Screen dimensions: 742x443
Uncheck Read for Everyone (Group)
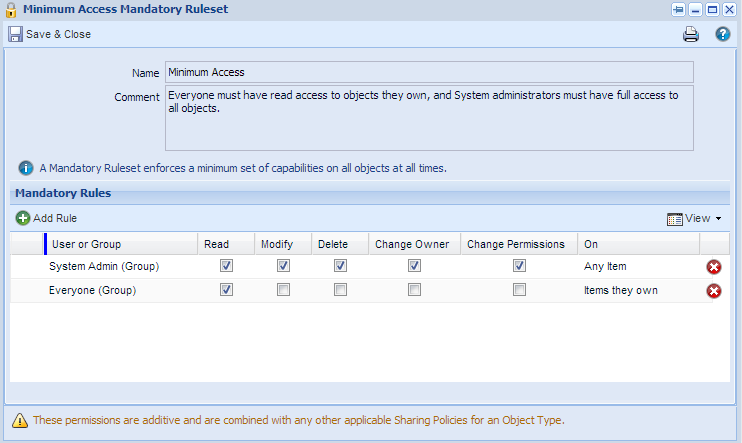tap(226, 290)
